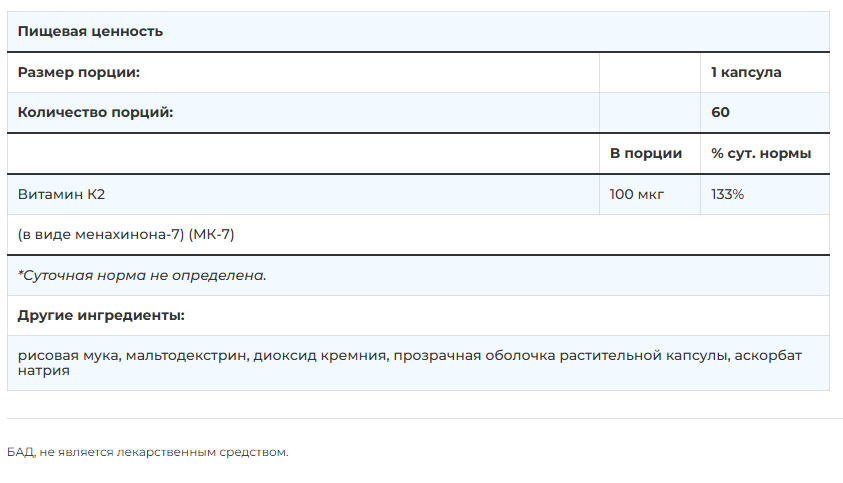Click the Другие ингредиенты heading

[x=101, y=316]
